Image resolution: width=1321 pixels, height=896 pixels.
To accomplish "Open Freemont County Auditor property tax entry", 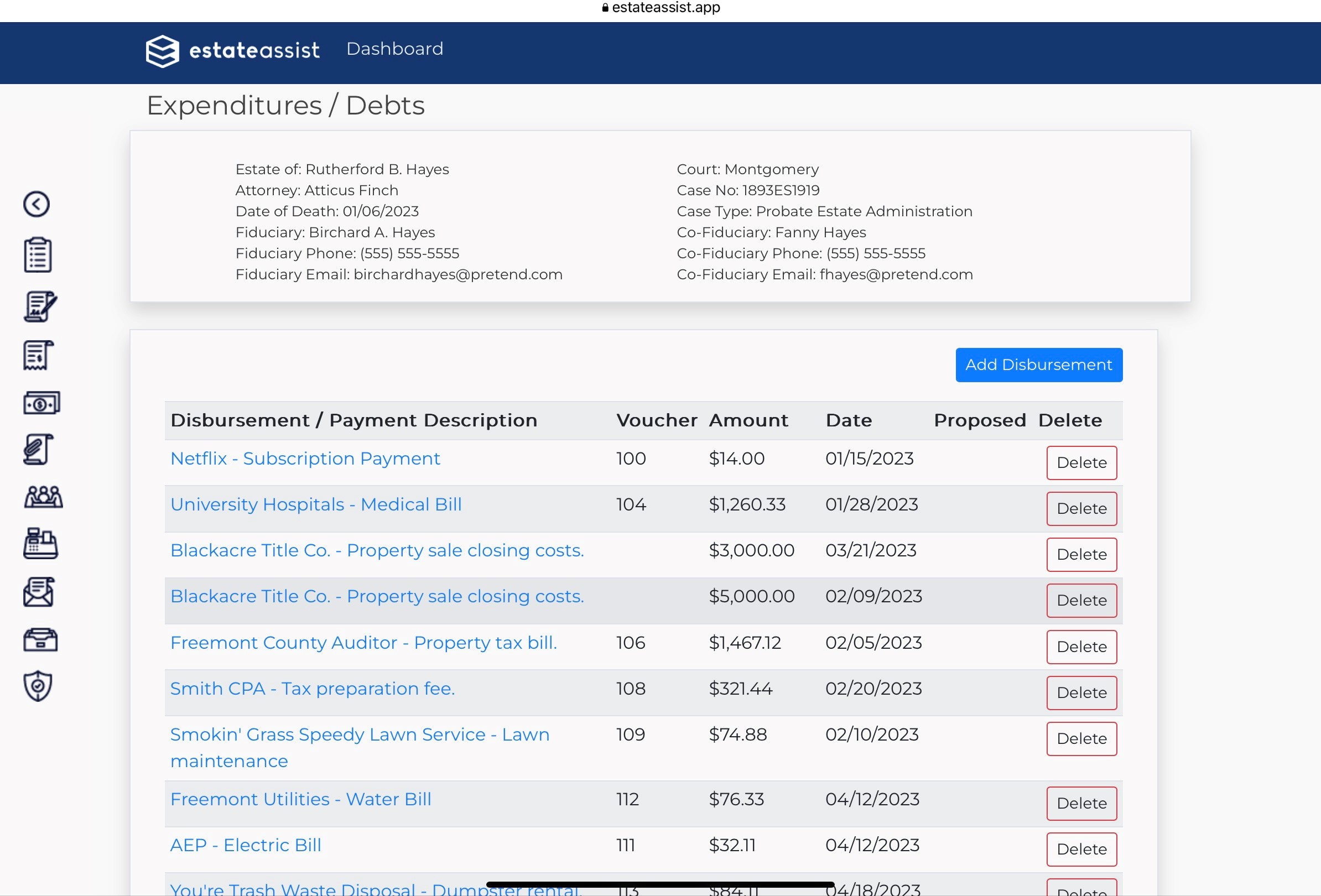I will click(x=364, y=643).
